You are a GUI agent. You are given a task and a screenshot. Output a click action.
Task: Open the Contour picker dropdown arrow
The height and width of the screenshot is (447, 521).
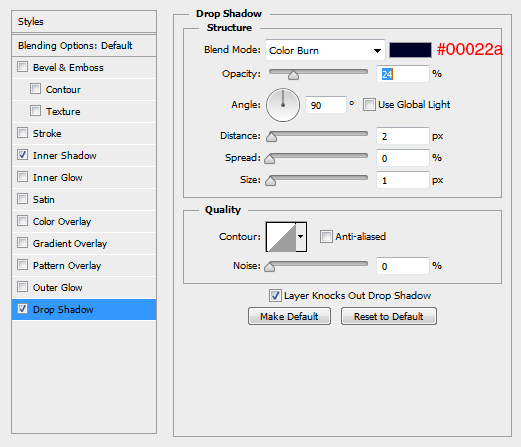pyautogui.click(x=301, y=237)
